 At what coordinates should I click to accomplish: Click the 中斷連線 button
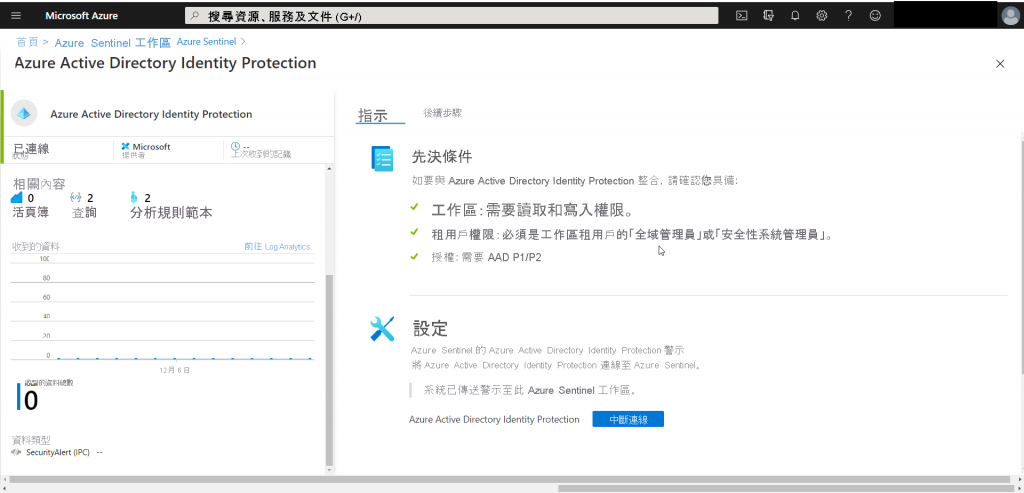pyautogui.click(x=628, y=419)
